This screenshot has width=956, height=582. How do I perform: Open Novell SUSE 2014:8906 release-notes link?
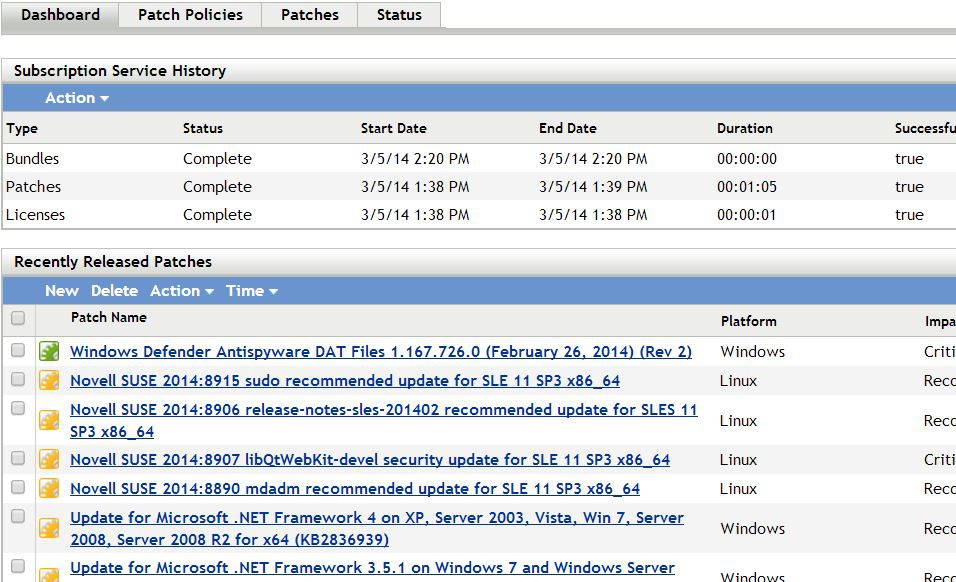[383, 421]
